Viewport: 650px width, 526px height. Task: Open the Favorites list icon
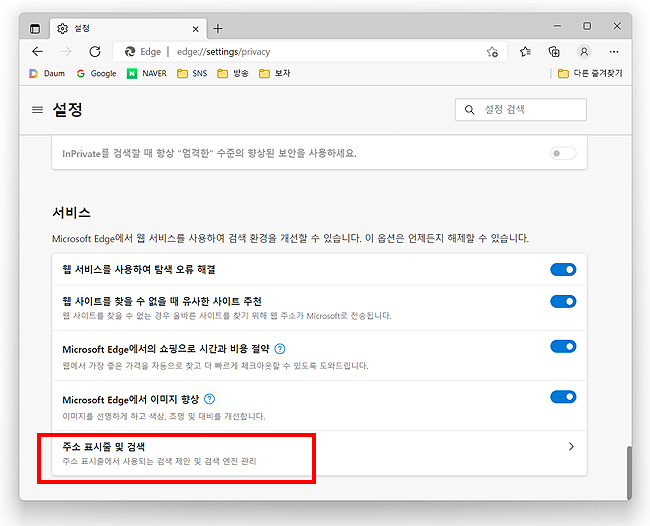click(x=525, y=51)
